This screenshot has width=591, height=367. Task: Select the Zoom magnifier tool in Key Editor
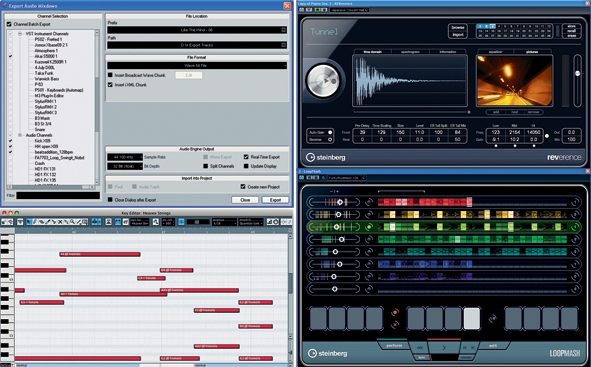coord(72,222)
